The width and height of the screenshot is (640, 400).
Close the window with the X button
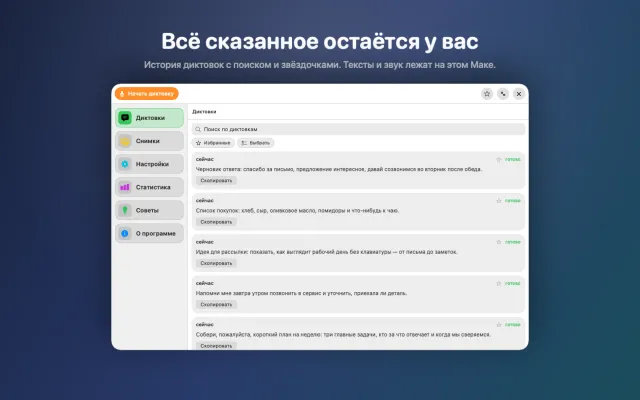(519, 94)
